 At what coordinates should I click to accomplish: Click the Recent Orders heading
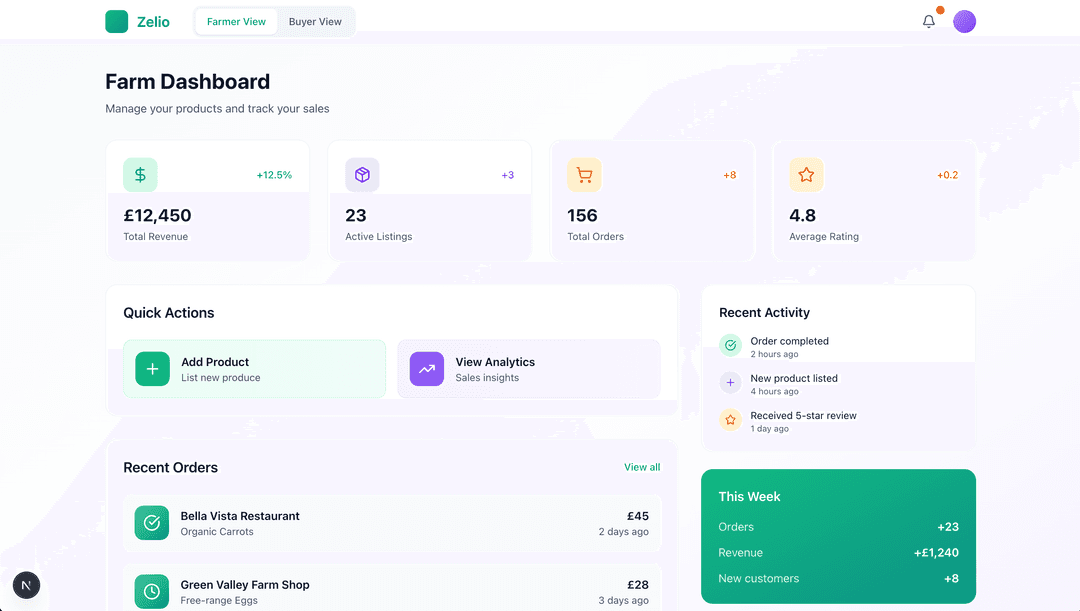(171, 468)
